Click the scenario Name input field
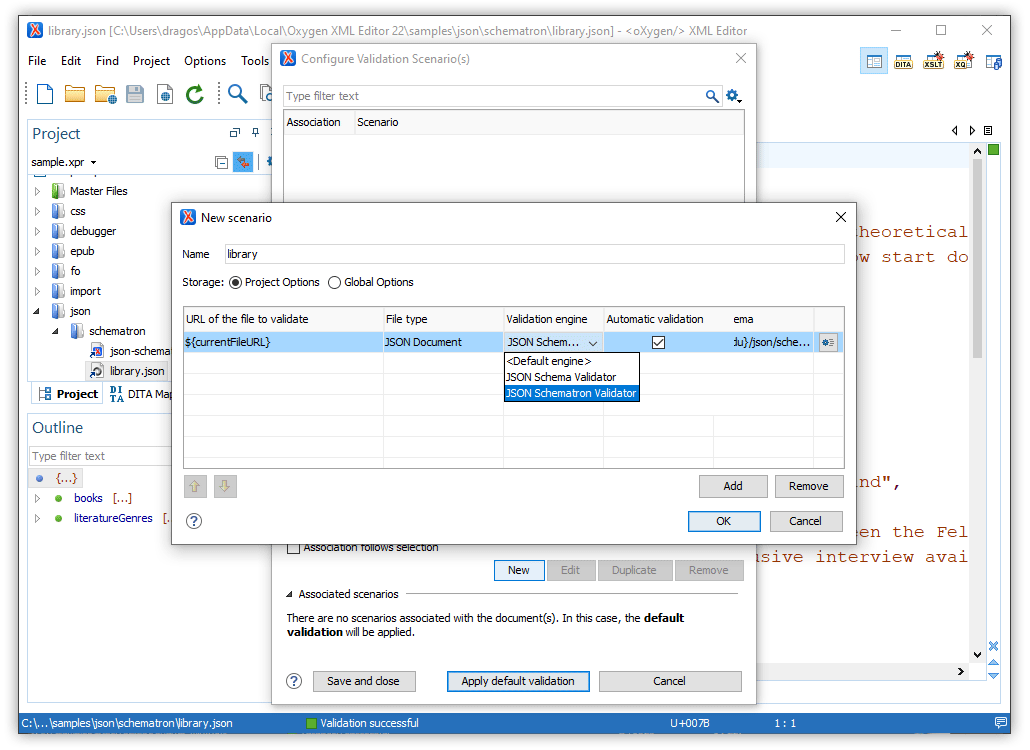 coord(535,254)
